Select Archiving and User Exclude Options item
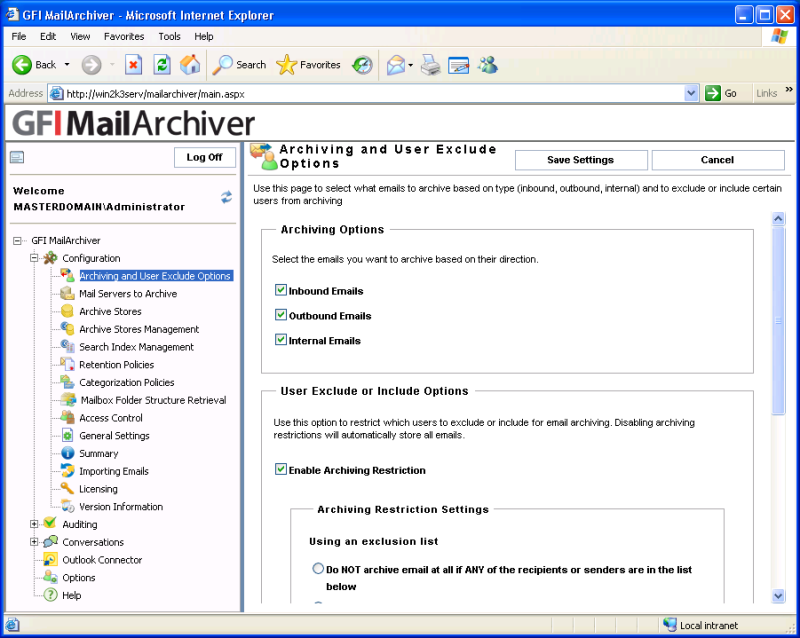This screenshot has height=638, width=800. [156, 276]
